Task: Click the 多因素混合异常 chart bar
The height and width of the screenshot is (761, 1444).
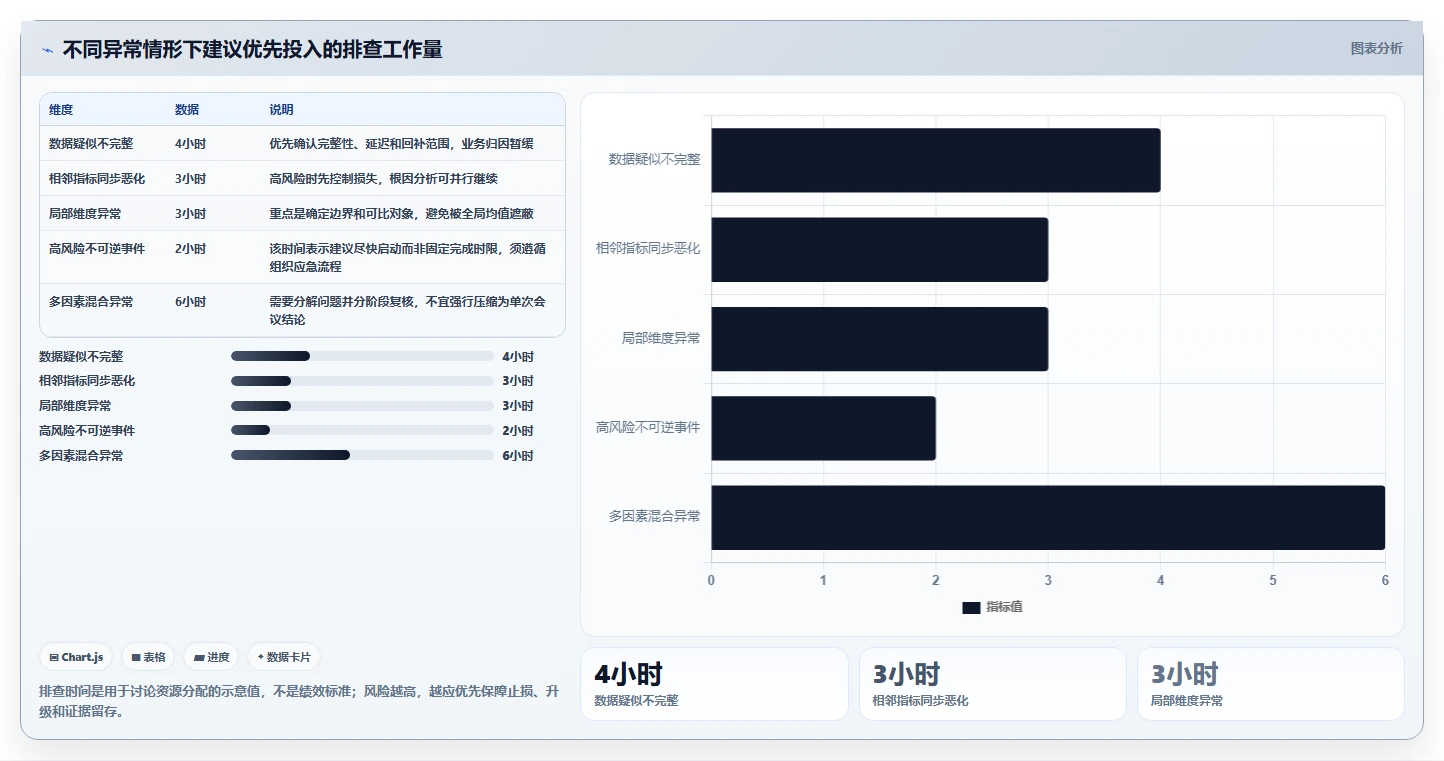Action: (1048, 517)
